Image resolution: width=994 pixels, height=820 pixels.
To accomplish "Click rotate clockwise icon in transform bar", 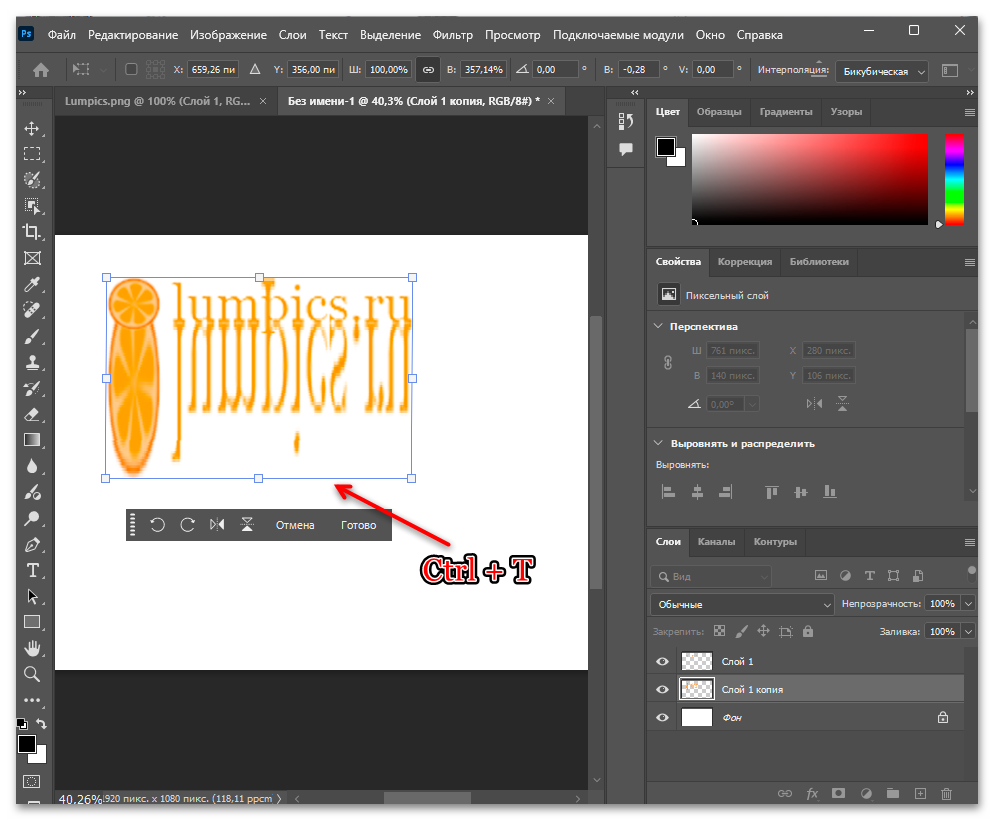I will (187, 525).
